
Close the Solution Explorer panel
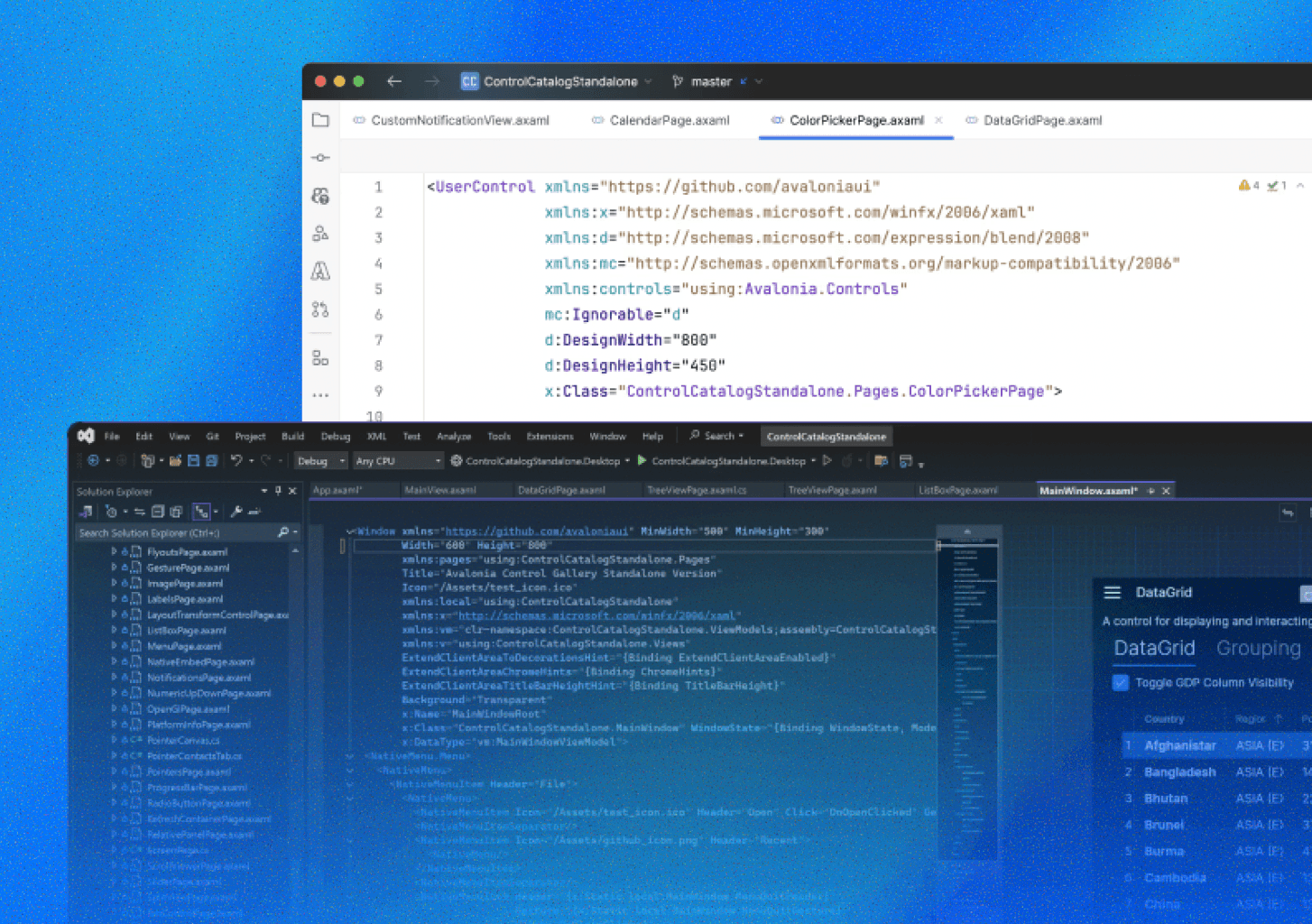(x=292, y=491)
